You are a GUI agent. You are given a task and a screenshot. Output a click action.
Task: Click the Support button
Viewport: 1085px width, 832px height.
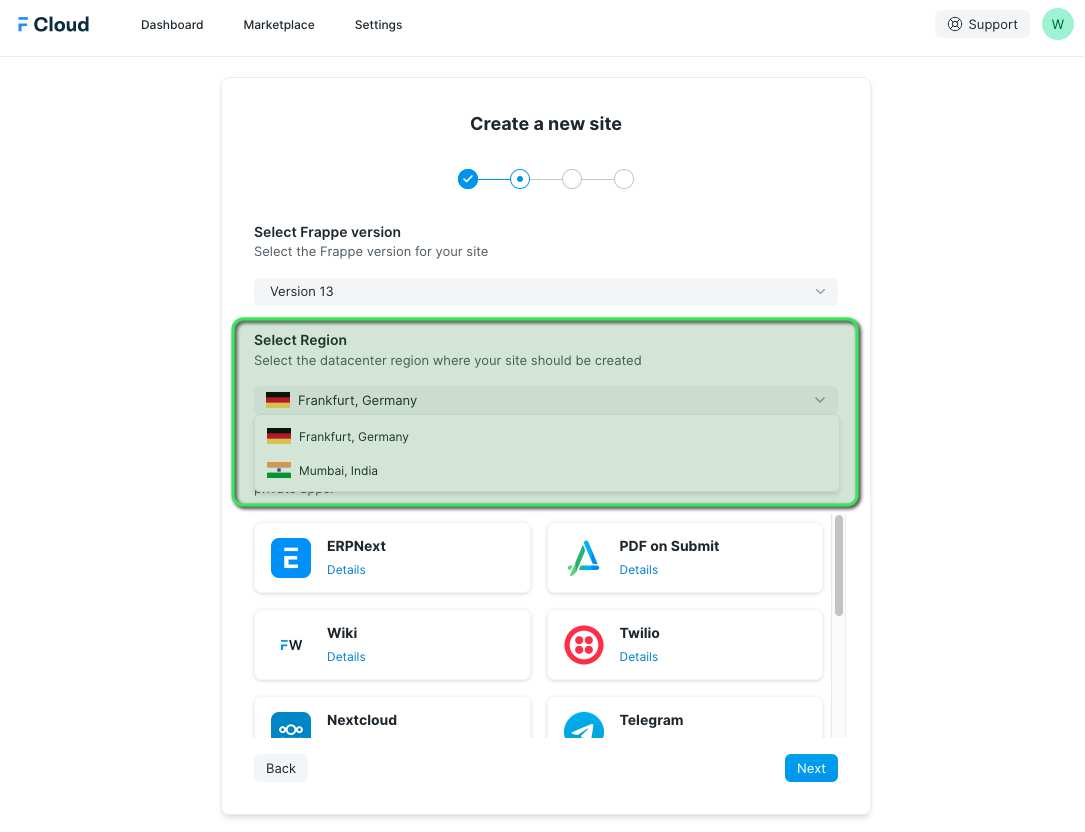[982, 24]
